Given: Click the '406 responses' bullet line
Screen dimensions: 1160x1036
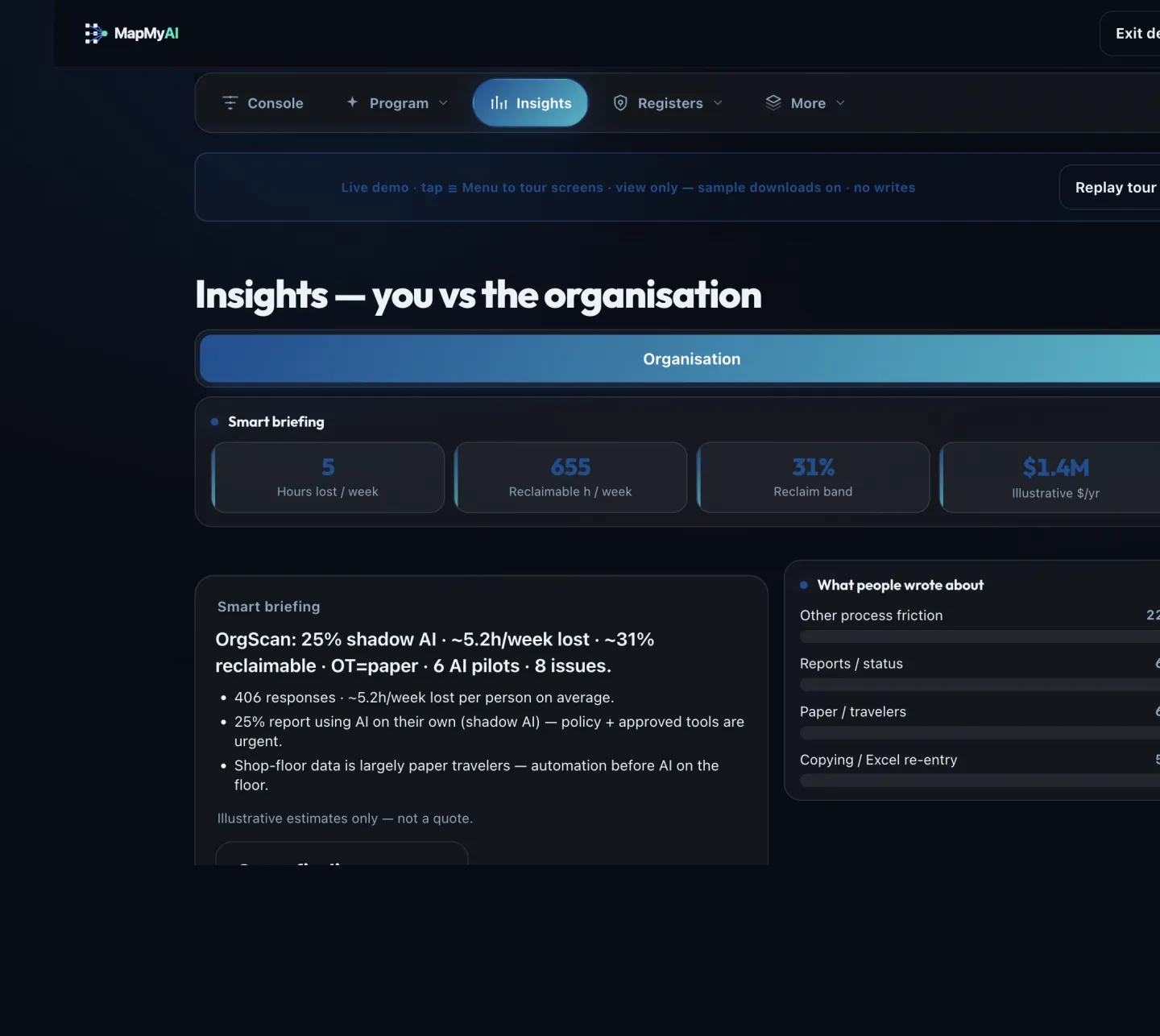Looking at the screenshot, I should point(424,698).
